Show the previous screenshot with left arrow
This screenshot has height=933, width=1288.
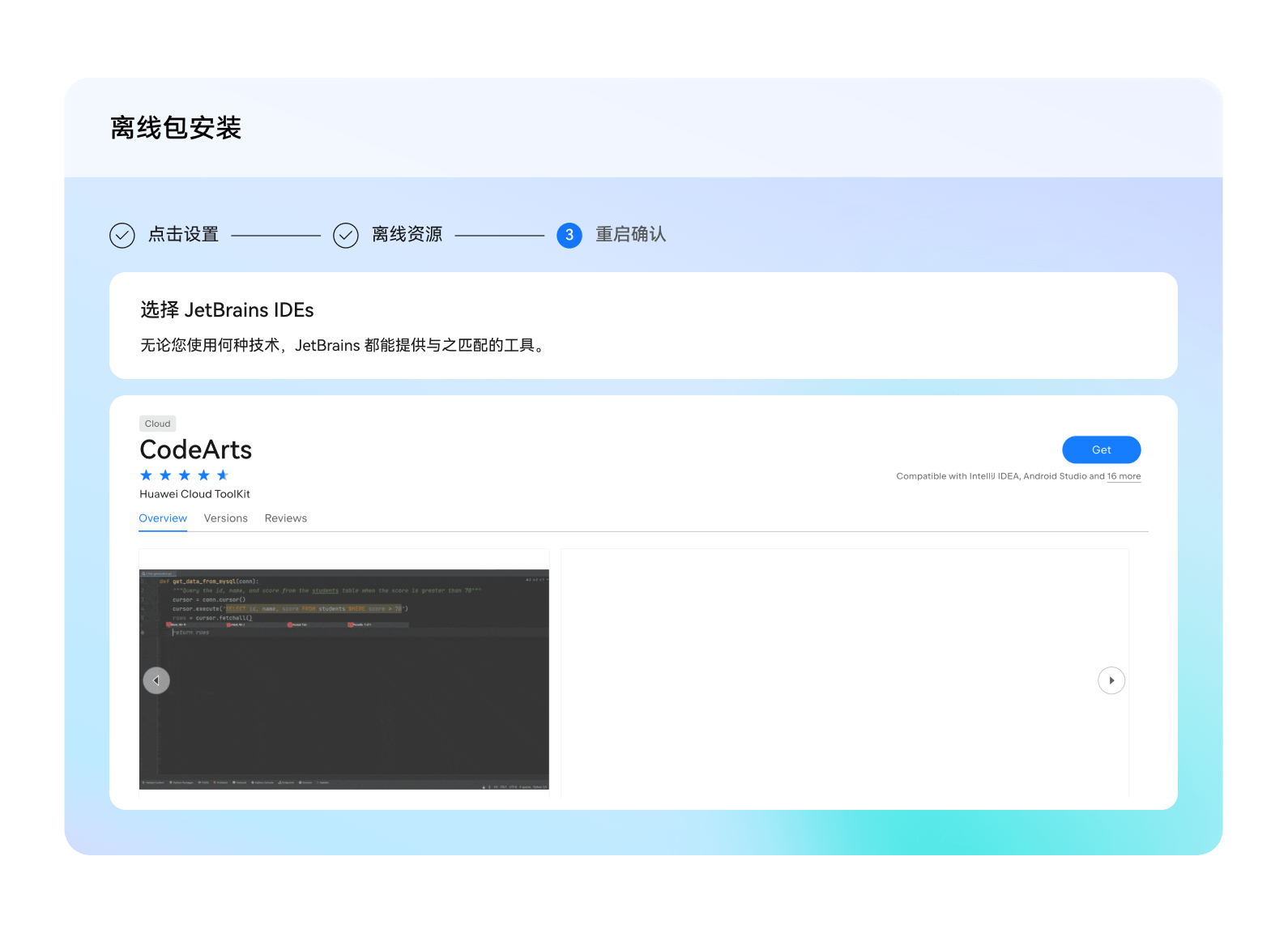point(156,680)
